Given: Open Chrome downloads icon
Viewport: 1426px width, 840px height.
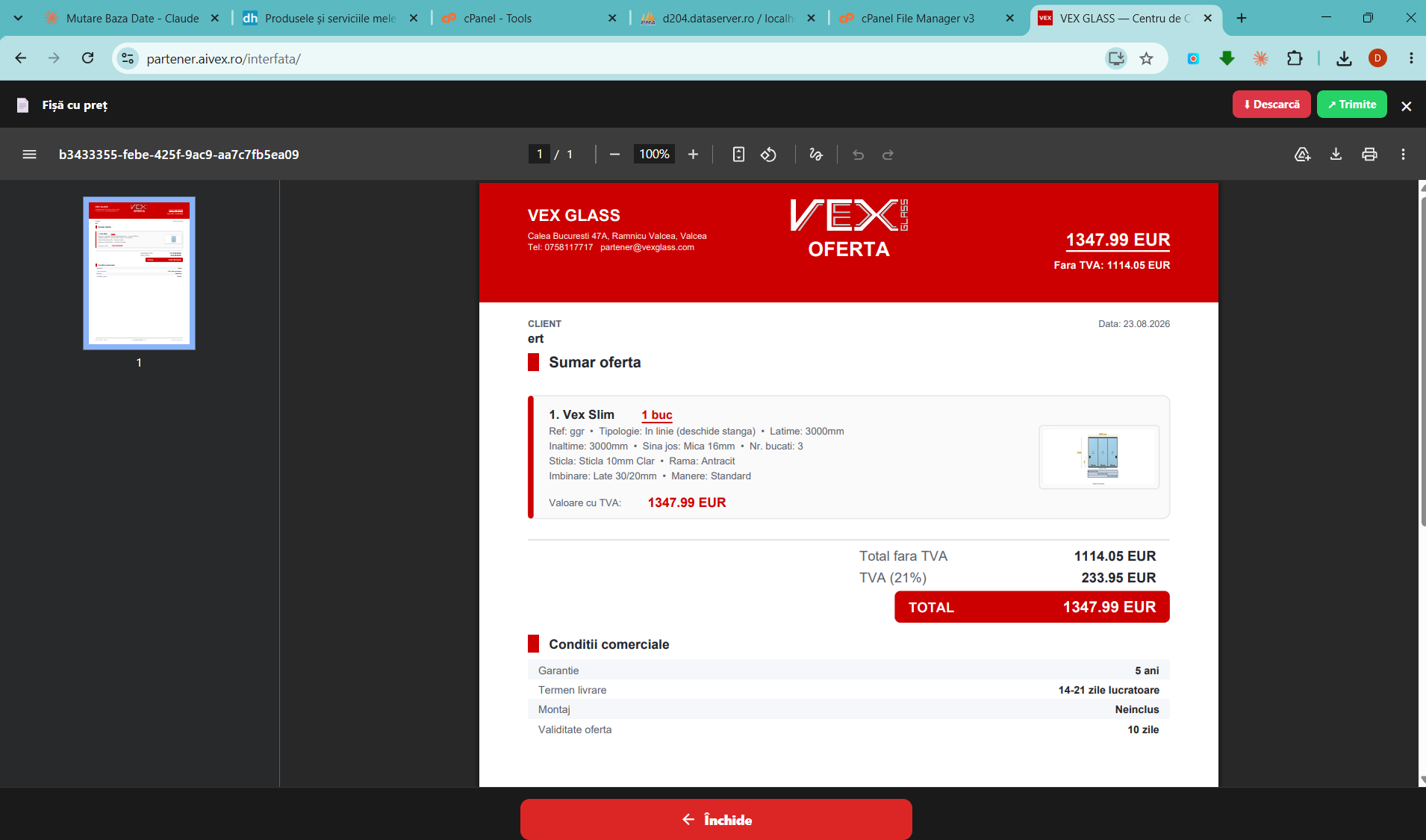Looking at the screenshot, I should click(1344, 58).
